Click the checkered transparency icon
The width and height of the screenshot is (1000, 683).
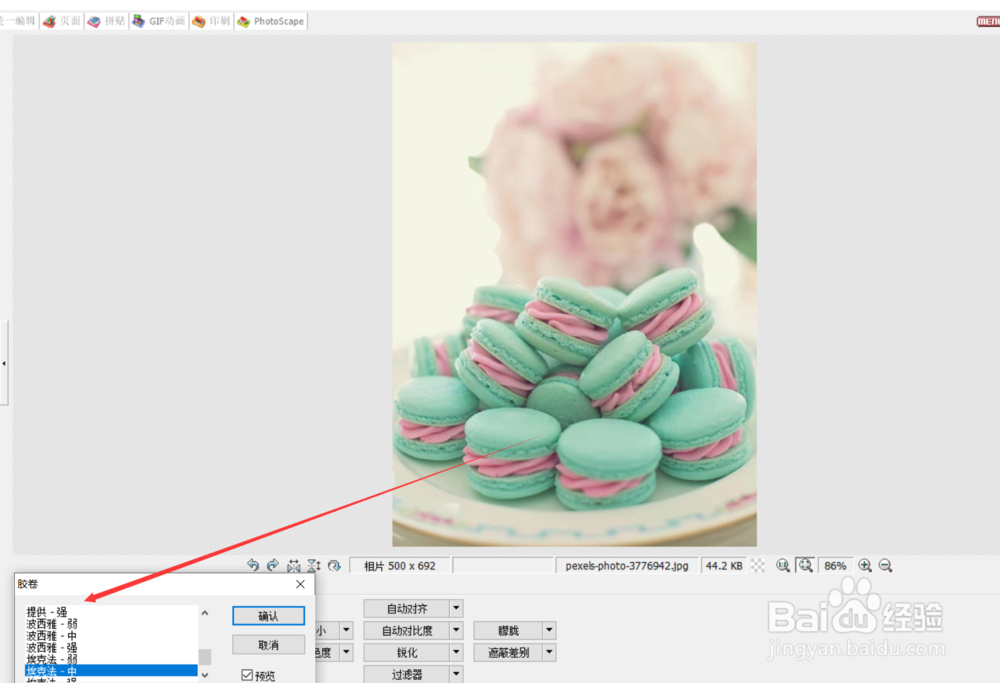coord(758,565)
